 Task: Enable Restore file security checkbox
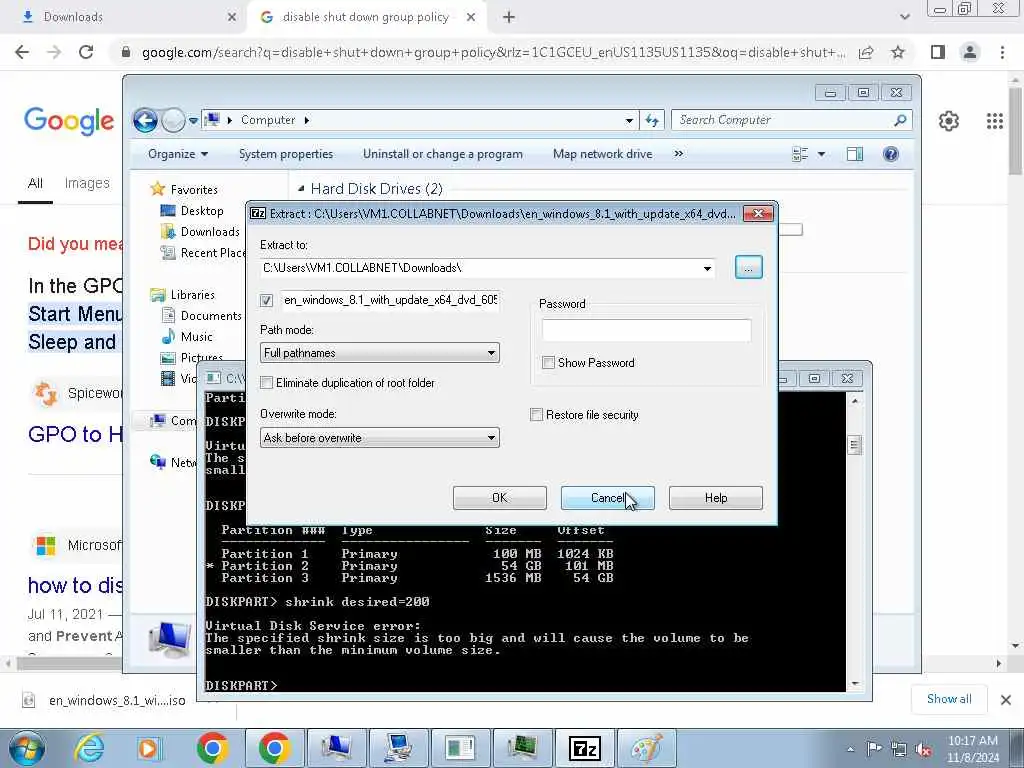point(536,415)
